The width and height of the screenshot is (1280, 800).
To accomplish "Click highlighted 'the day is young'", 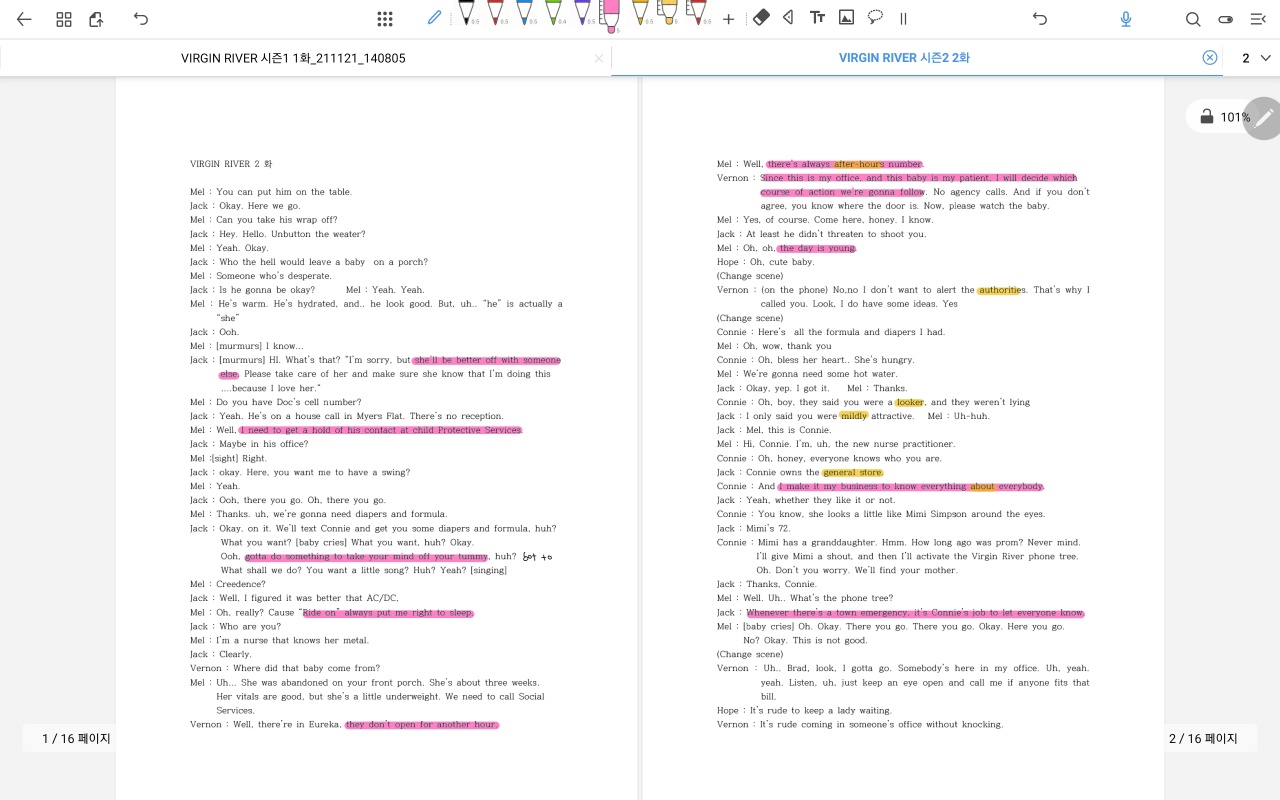I will point(817,248).
